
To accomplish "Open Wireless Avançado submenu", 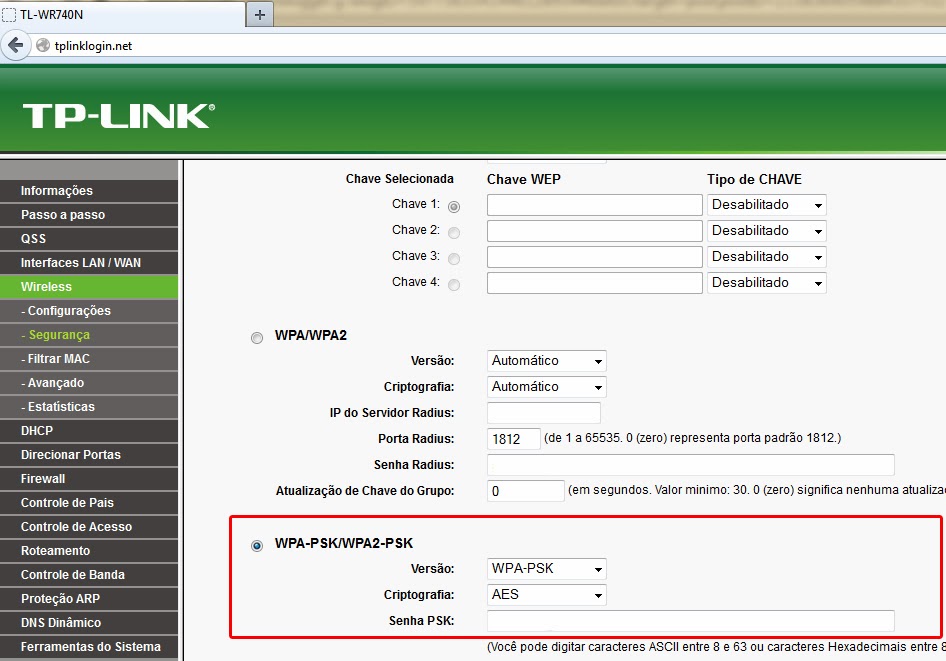I will (89, 383).
